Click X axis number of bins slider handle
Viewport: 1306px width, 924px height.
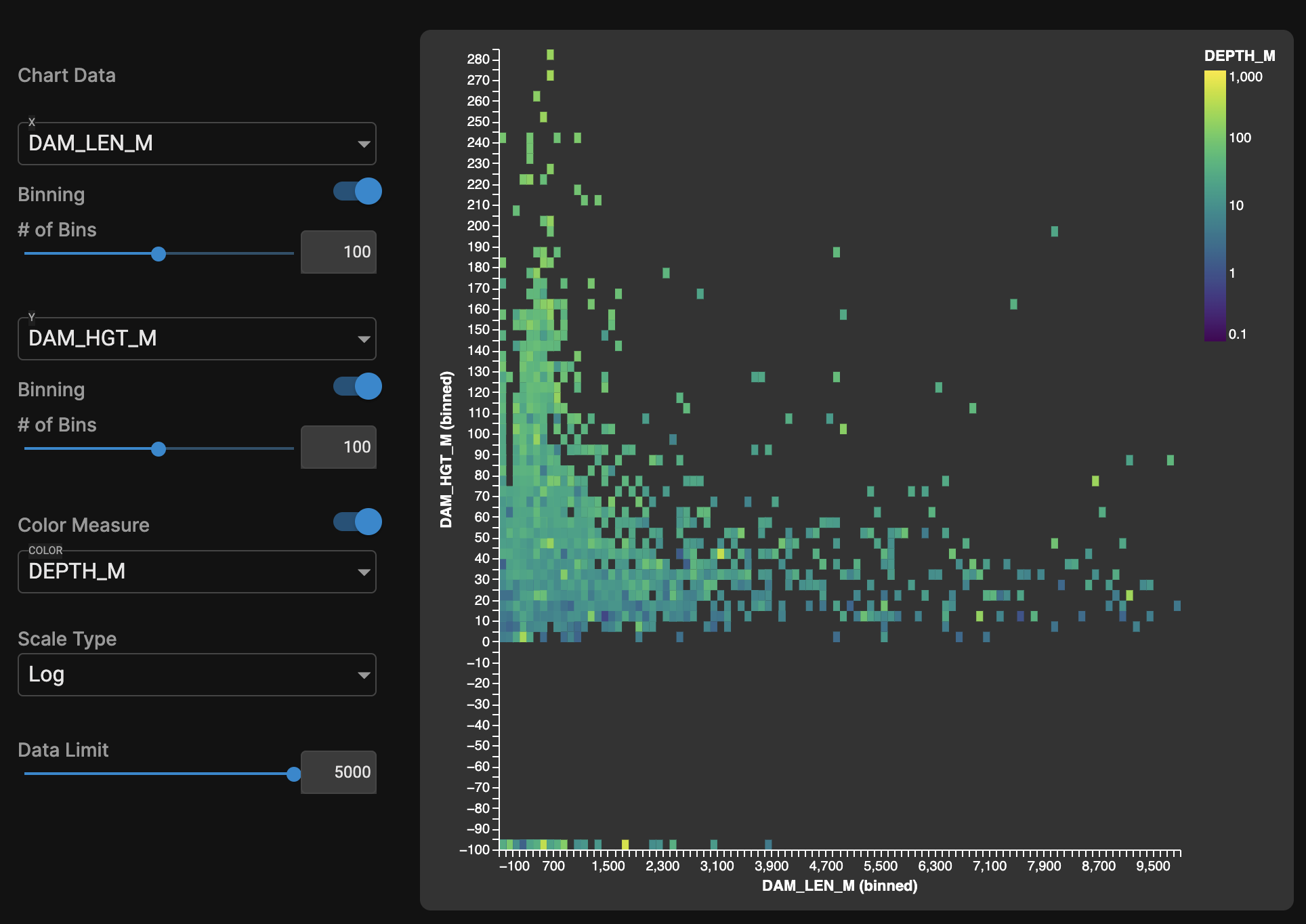point(159,254)
